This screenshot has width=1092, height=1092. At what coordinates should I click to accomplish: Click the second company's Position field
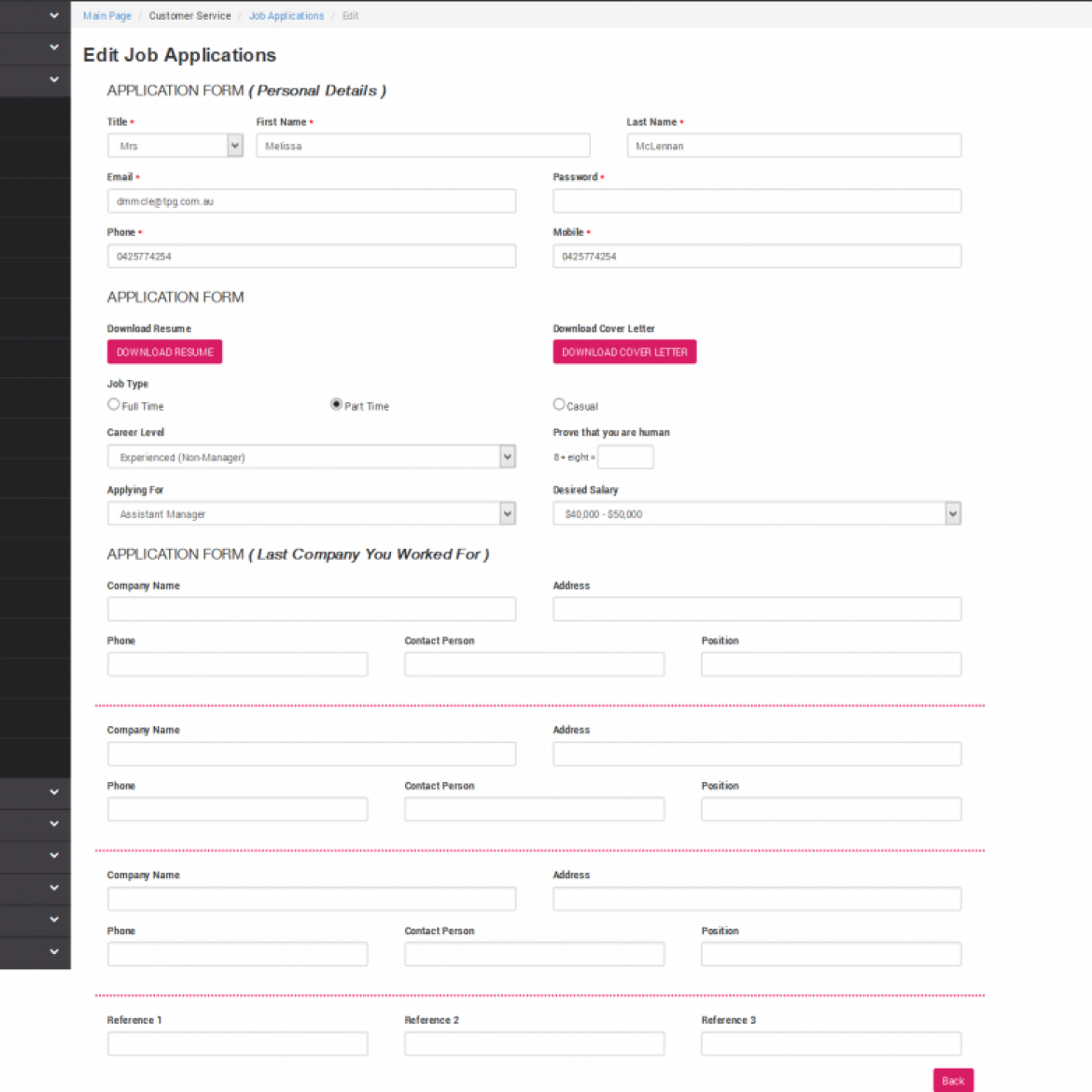tap(832, 809)
